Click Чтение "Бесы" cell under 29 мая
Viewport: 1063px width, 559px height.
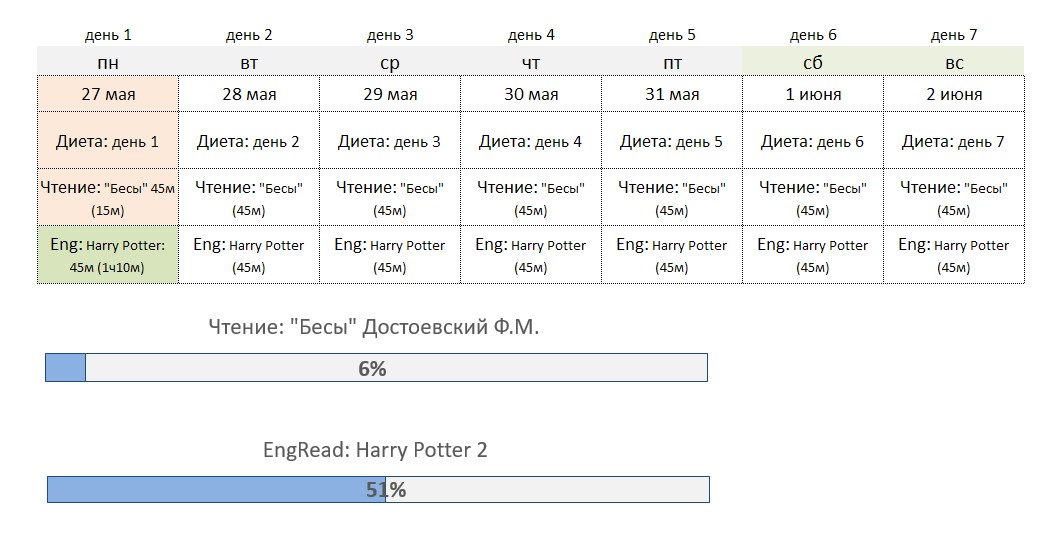coord(390,198)
